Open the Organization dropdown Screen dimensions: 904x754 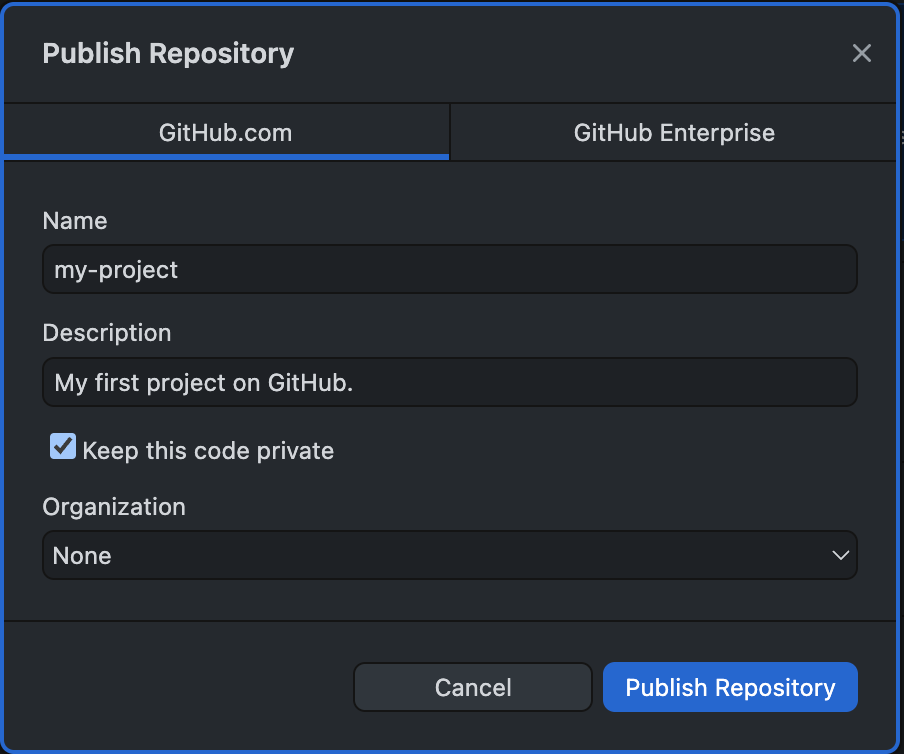(x=450, y=555)
